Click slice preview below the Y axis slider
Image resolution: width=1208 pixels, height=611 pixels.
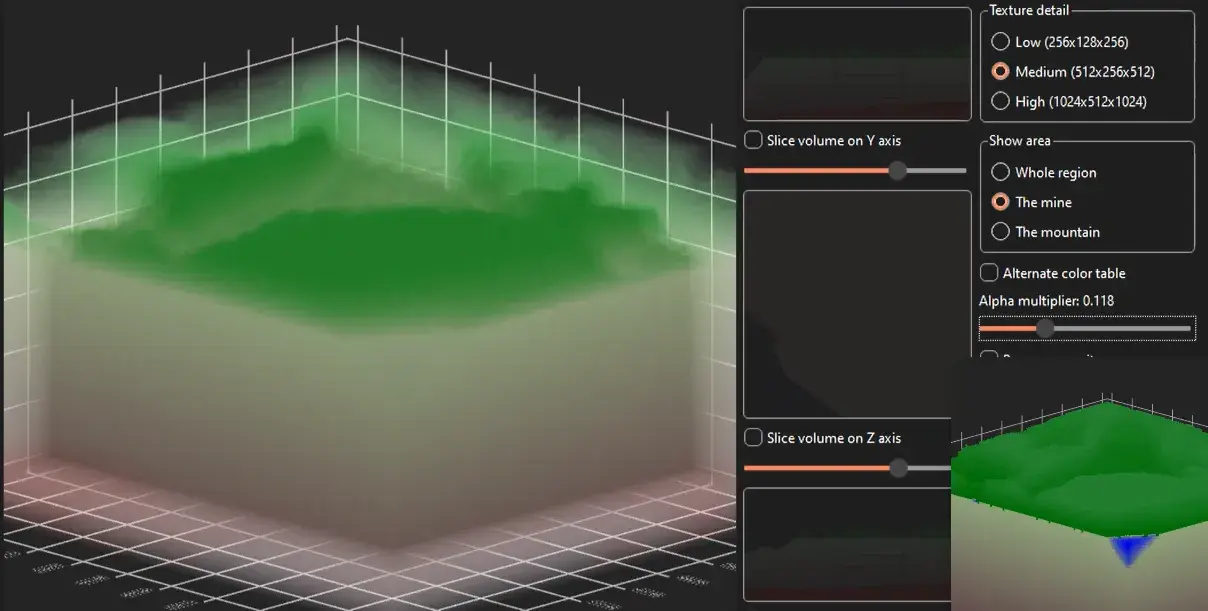click(857, 304)
